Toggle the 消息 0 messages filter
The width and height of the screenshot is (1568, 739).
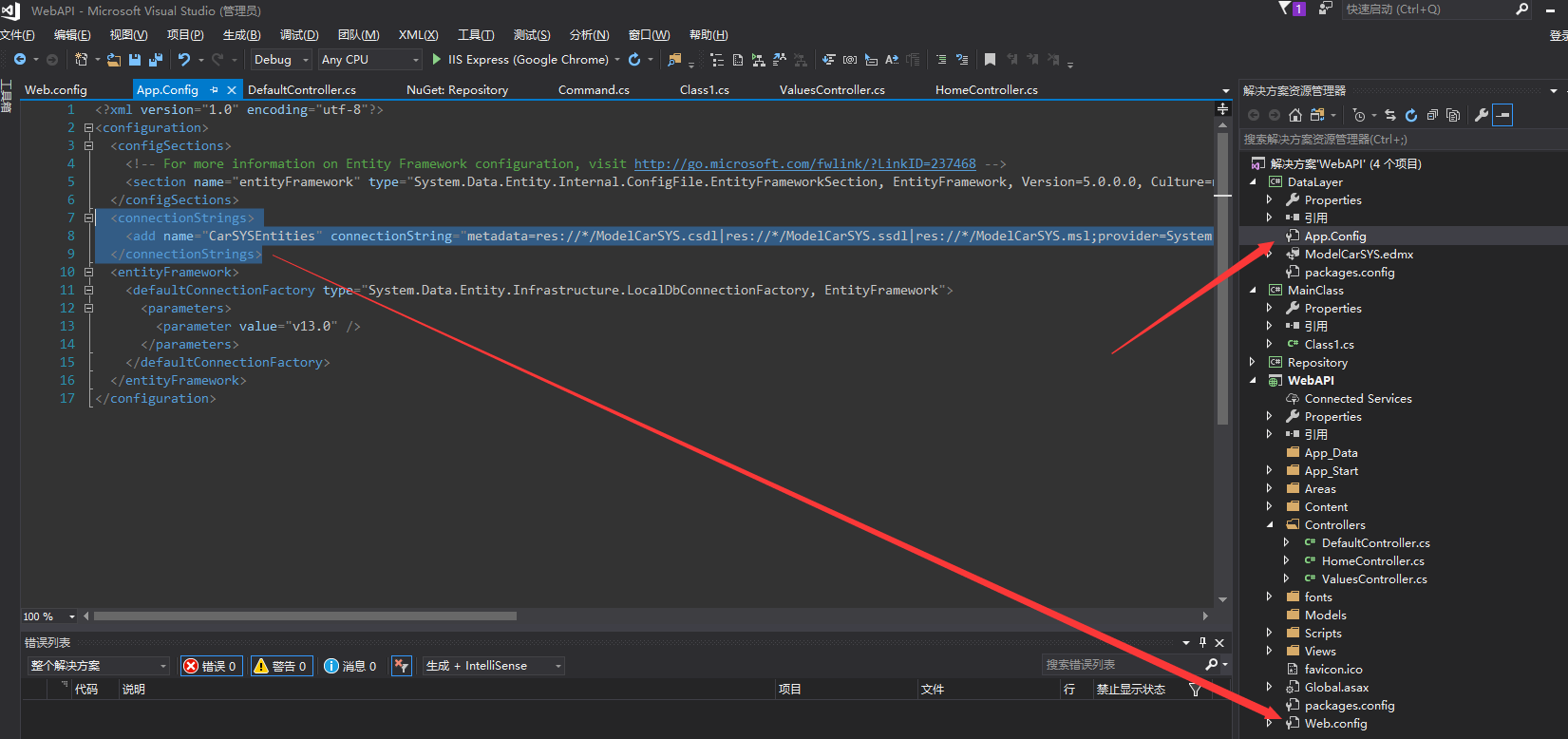(350, 666)
